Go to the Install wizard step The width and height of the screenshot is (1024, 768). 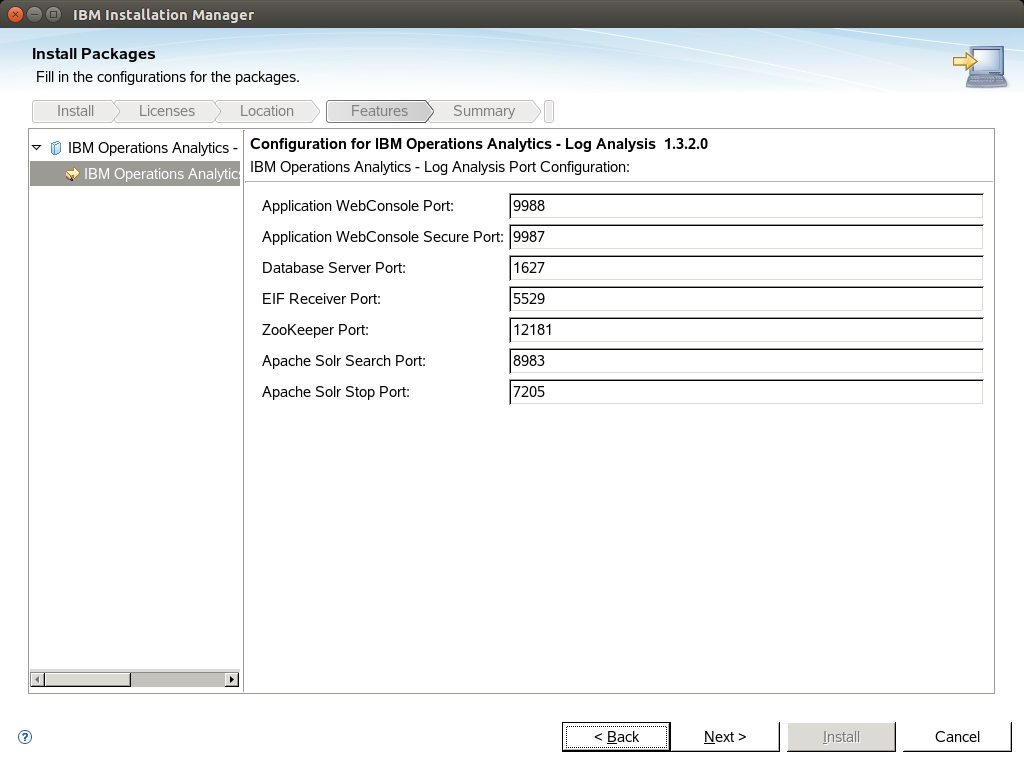tap(75, 111)
